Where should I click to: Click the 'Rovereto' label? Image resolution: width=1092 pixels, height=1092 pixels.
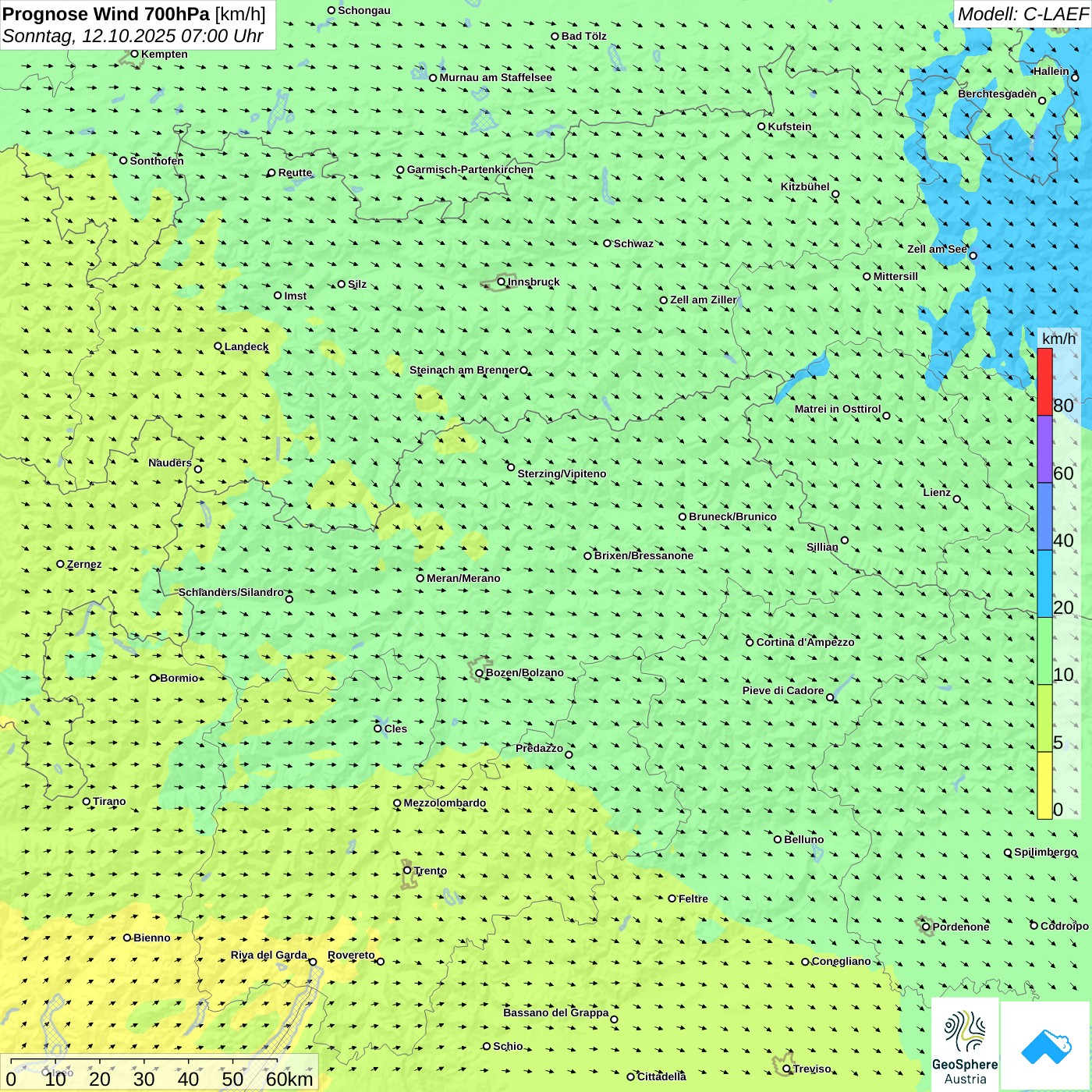[x=351, y=955]
